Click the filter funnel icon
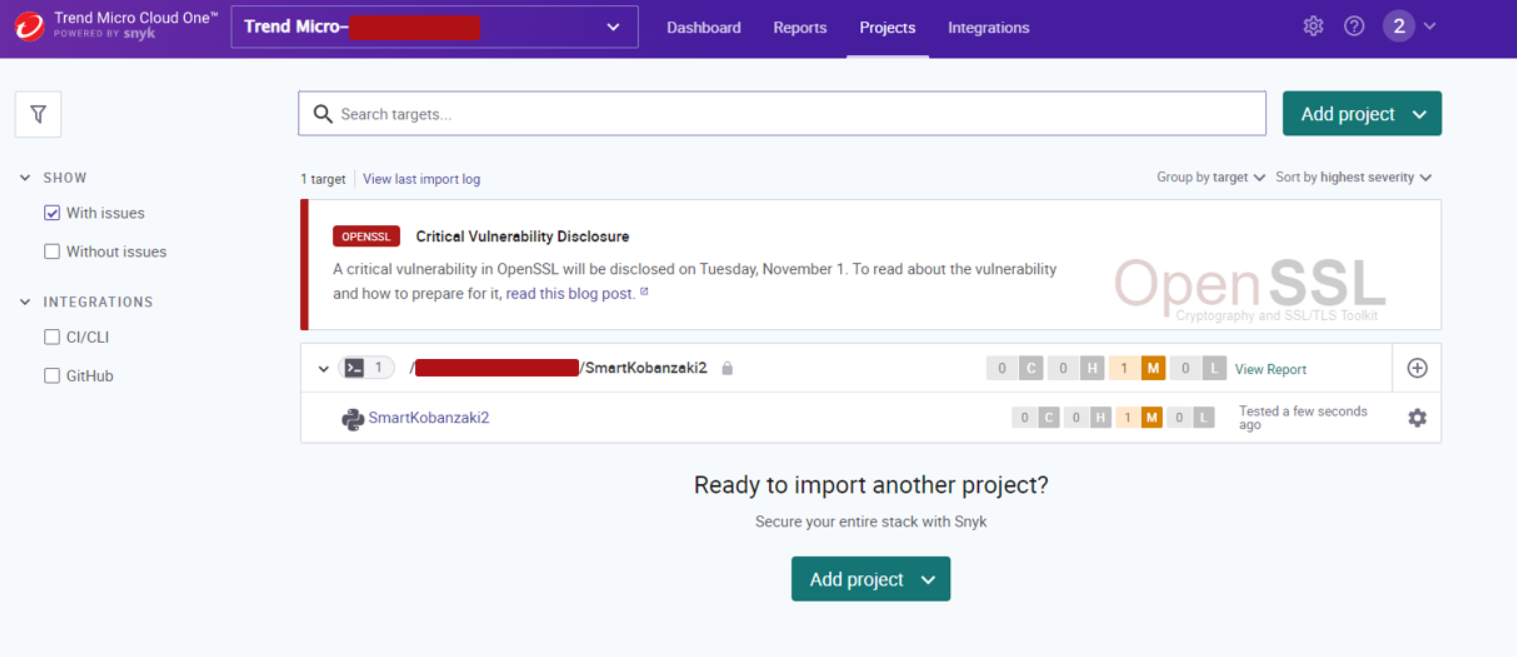This screenshot has height=657, width=1517. click(x=38, y=115)
